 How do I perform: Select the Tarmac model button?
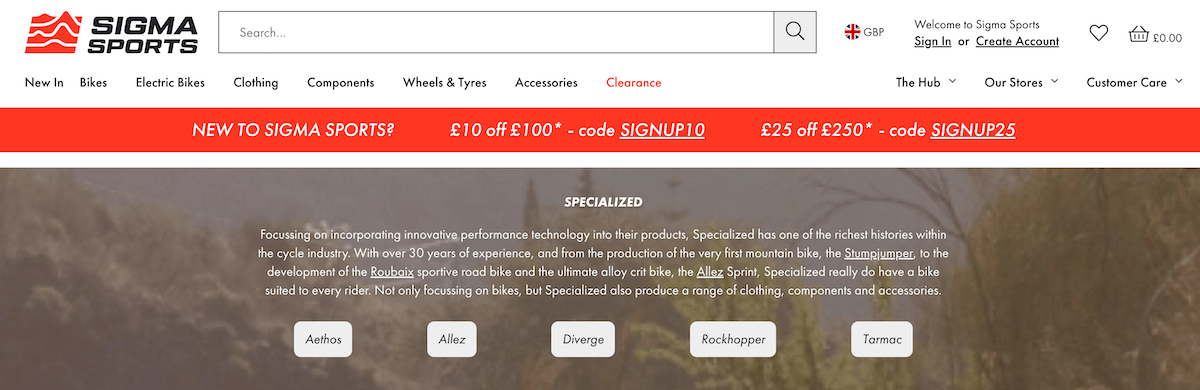[x=882, y=339]
